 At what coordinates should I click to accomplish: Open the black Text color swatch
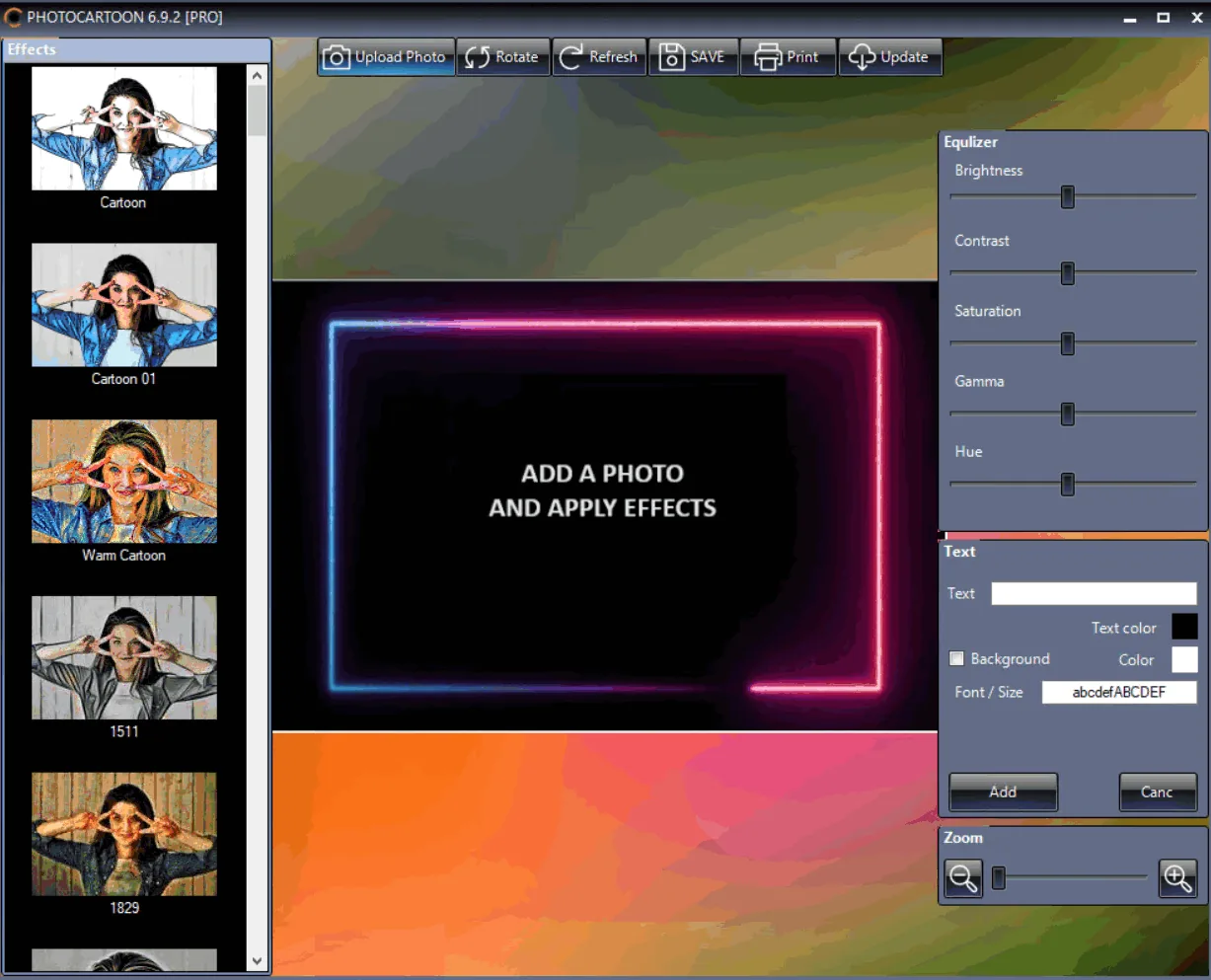pyautogui.click(x=1184, y=627)
